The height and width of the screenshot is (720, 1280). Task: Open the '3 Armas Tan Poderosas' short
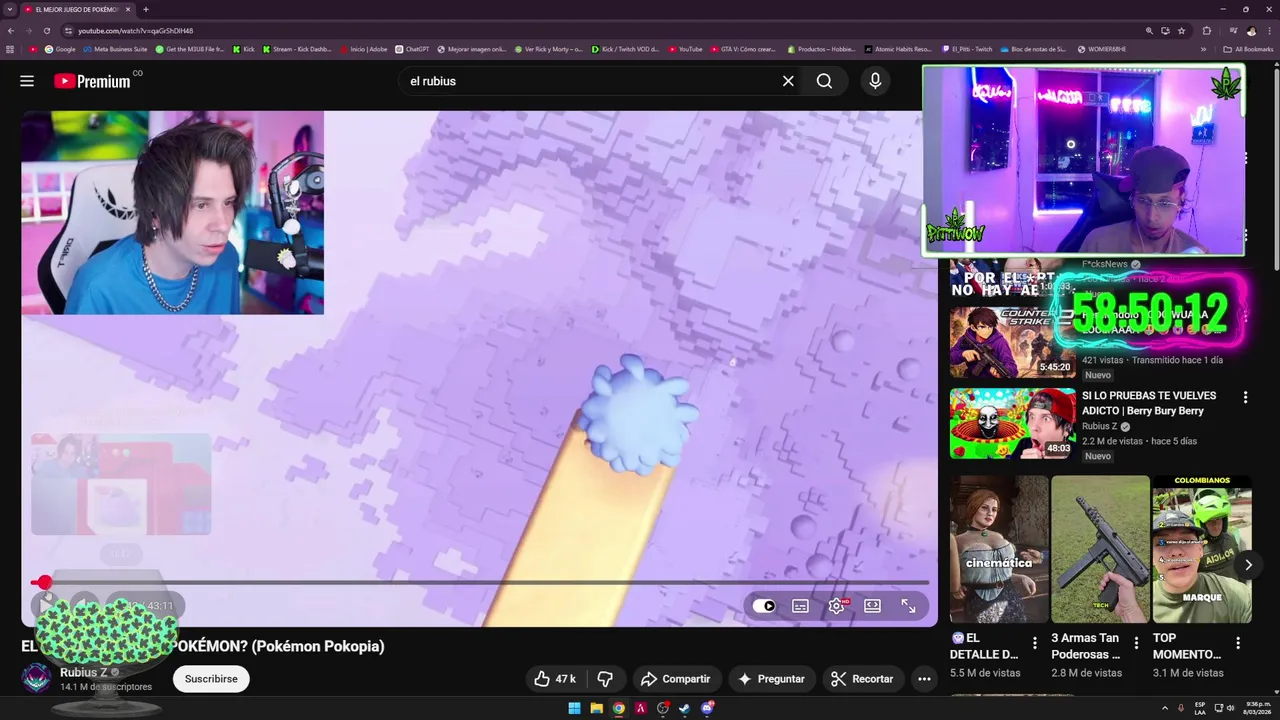point(1100,549)
